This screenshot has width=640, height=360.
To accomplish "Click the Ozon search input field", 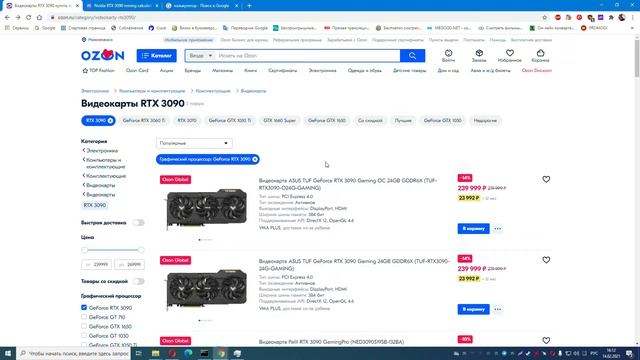I will [307, 56].
